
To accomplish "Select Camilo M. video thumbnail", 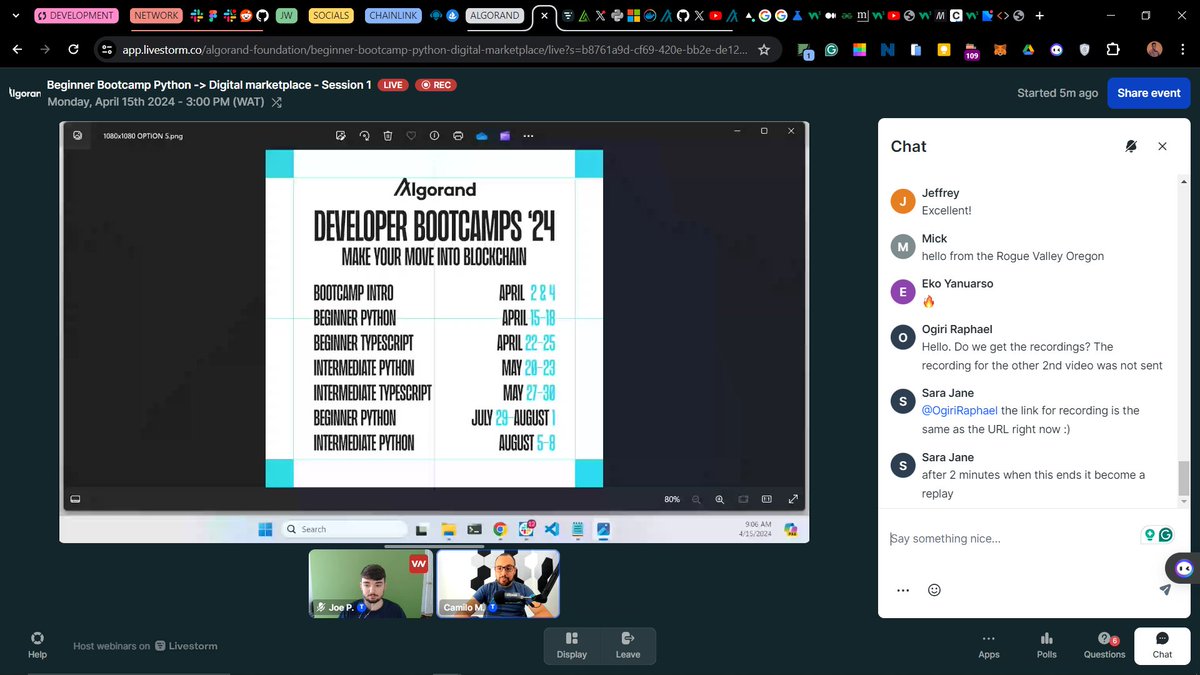I will [x=498, y=583].
